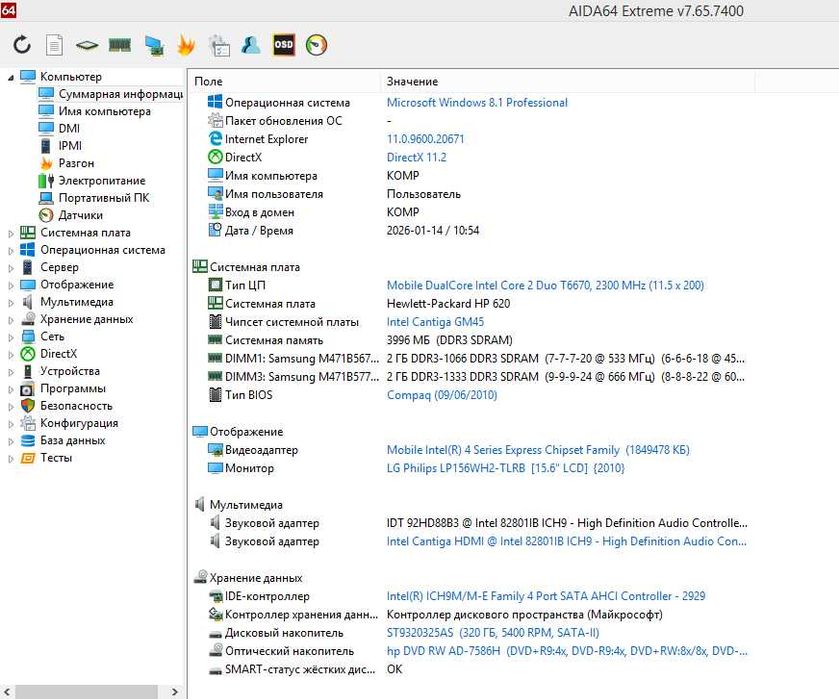The image size is (839, 699).
Task: Open the Безопасность tree item
Action: click(x=76, y=406)
